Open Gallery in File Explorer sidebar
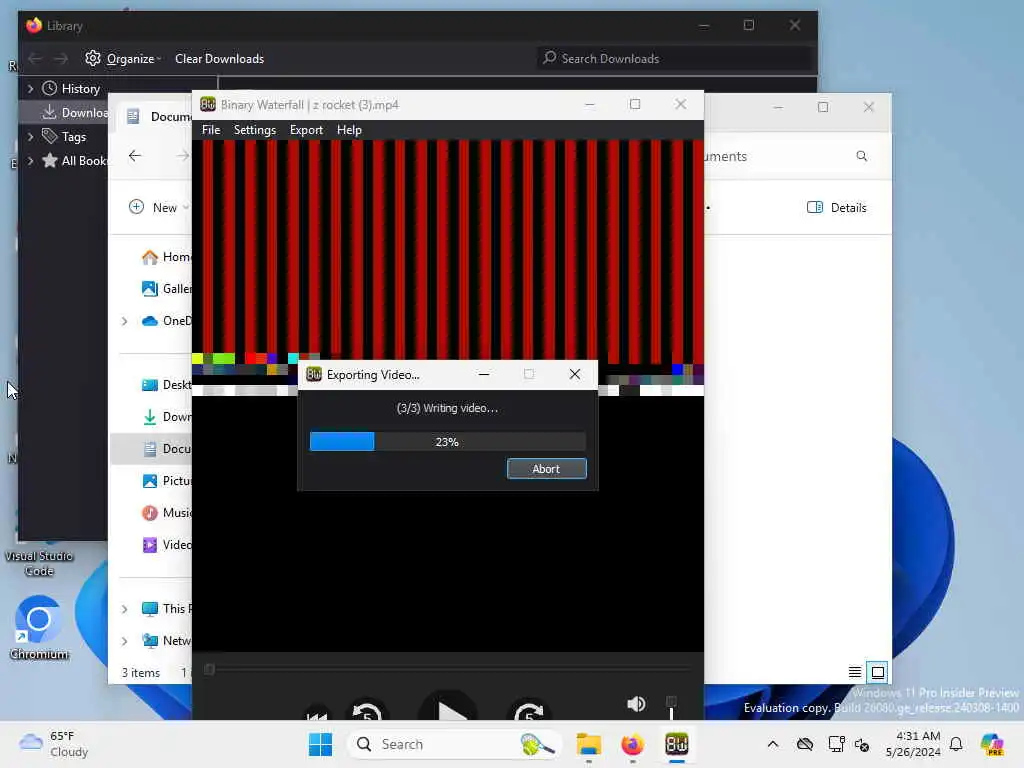 (167, 289)
